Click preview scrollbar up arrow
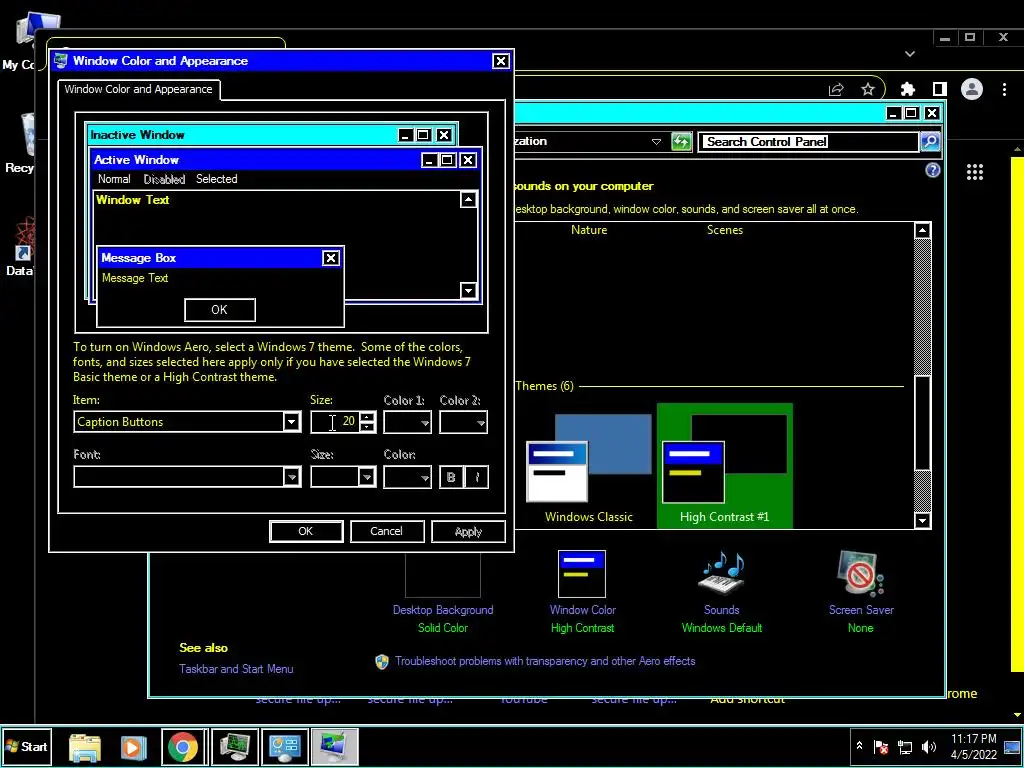 [468, 199]
